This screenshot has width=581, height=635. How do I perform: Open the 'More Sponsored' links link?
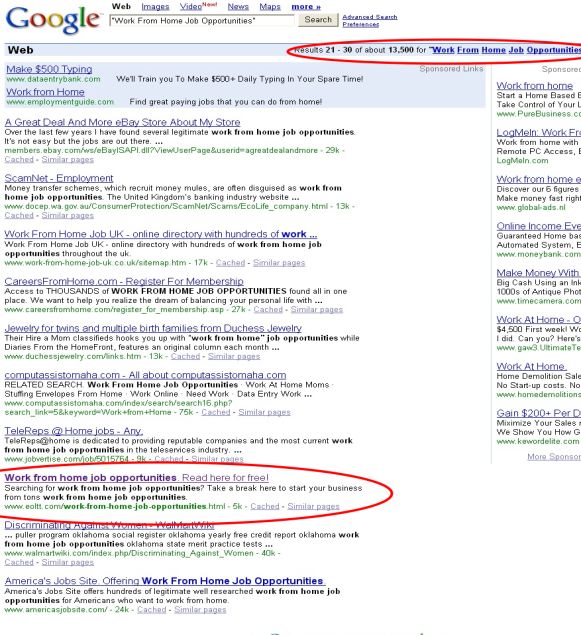[554, 457]
